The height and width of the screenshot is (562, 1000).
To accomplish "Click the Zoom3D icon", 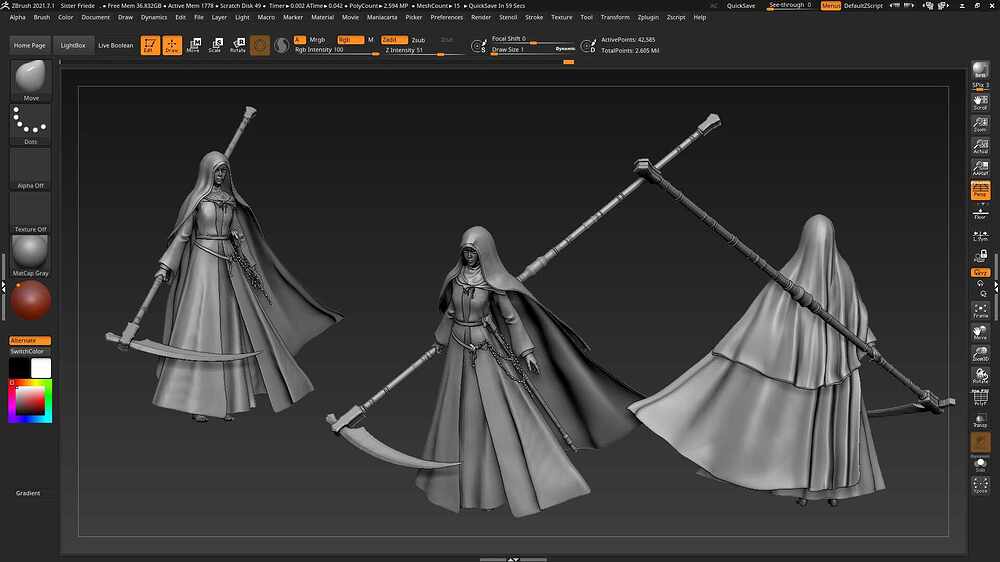I will 980,354.
